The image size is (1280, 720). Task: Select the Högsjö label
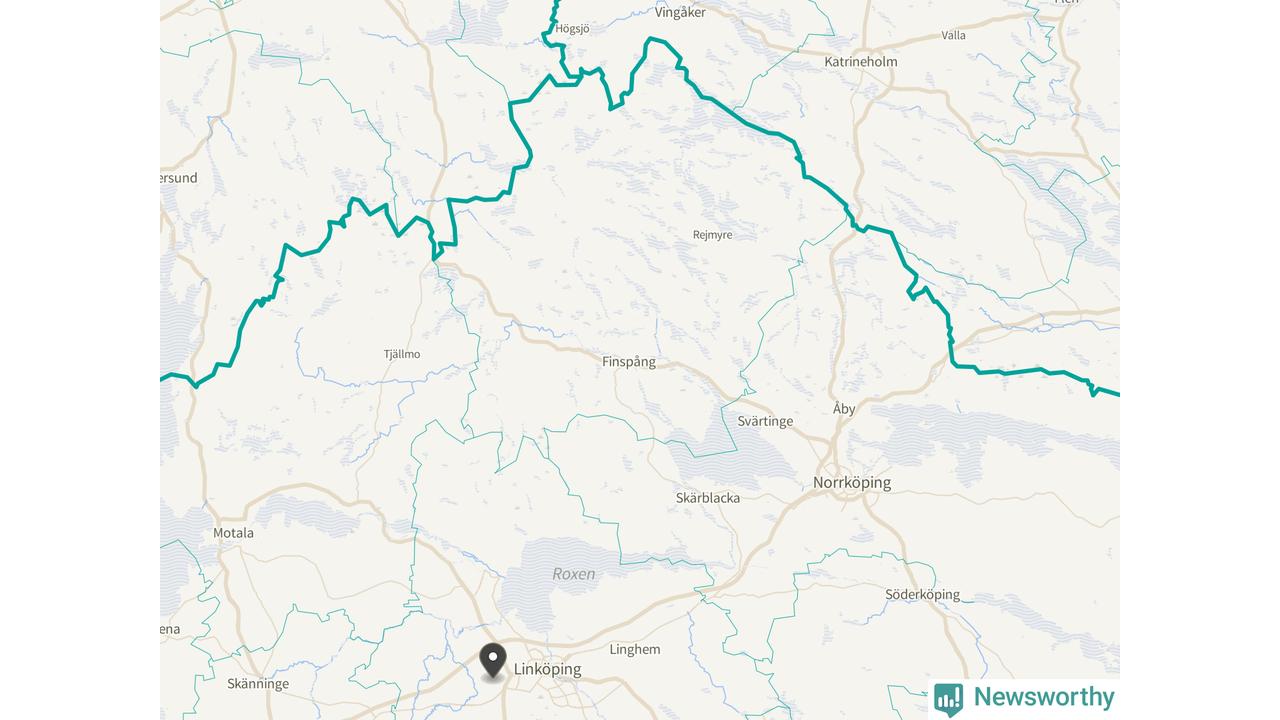(572, 29)
